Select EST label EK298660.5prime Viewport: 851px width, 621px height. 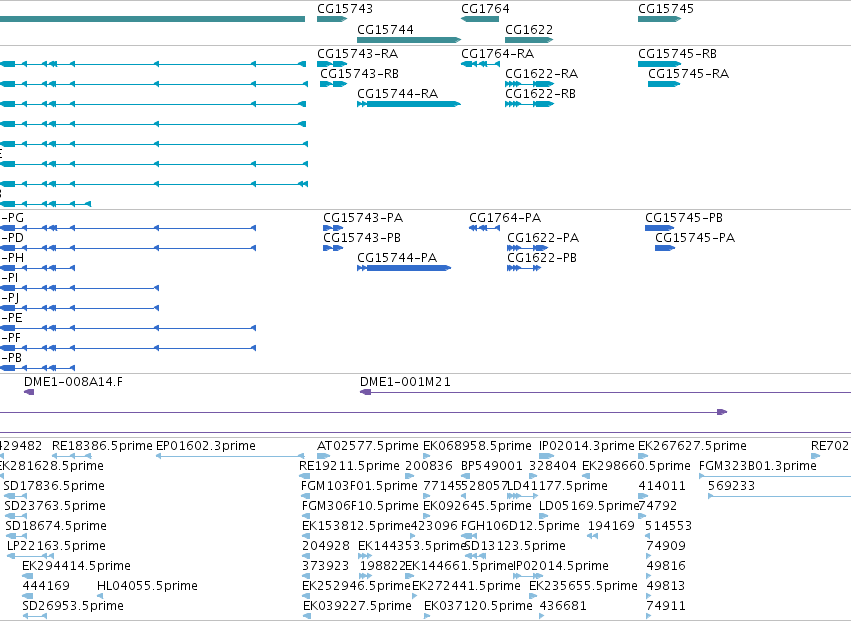point(636,466)
